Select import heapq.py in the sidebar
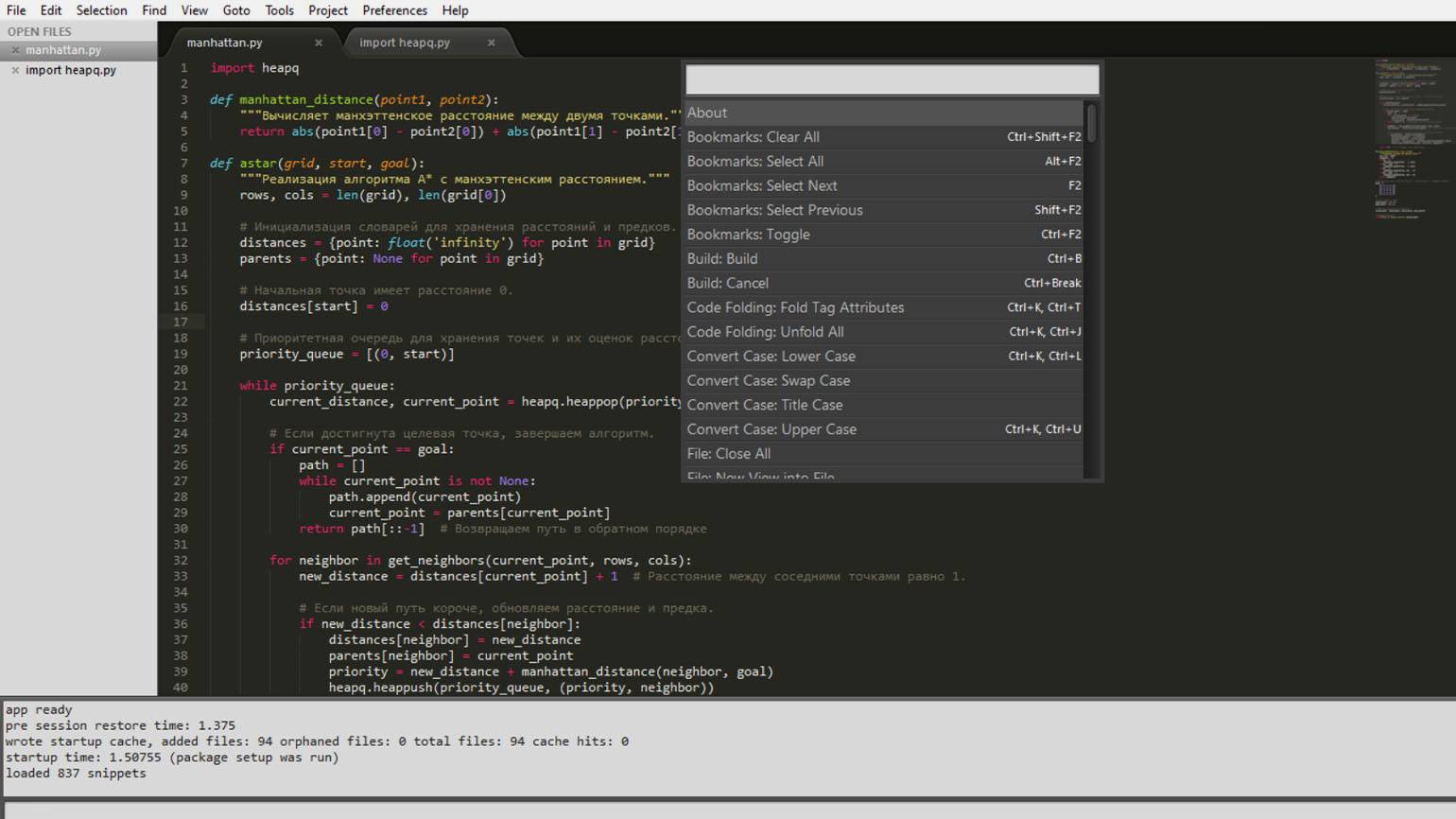Image resolution: width=1456 pixels, height=819 pixels. click(x=71, y=70)
